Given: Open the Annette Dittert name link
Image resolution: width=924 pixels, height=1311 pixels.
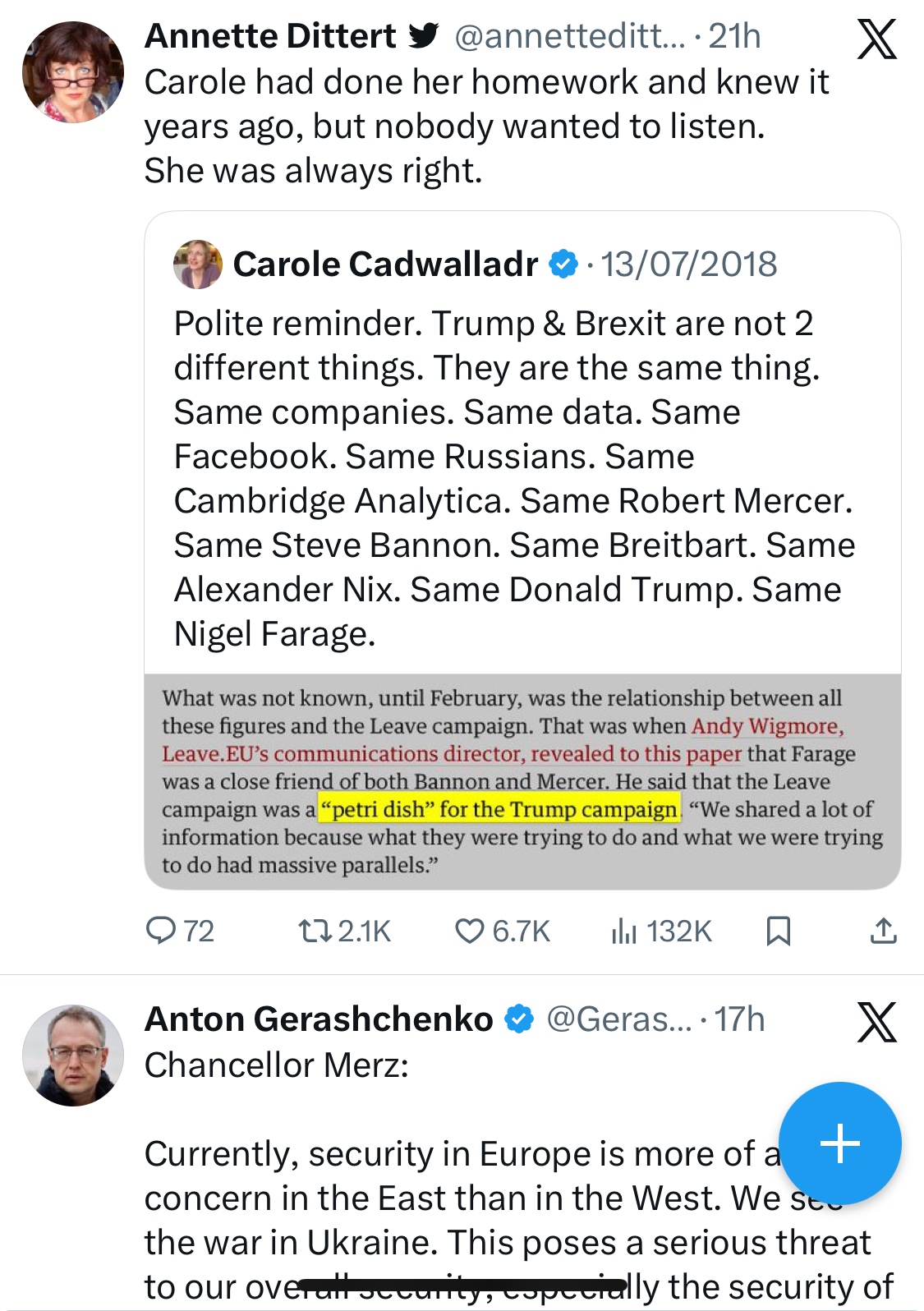Looking at the screenshot, I should [x=270, y=36].
